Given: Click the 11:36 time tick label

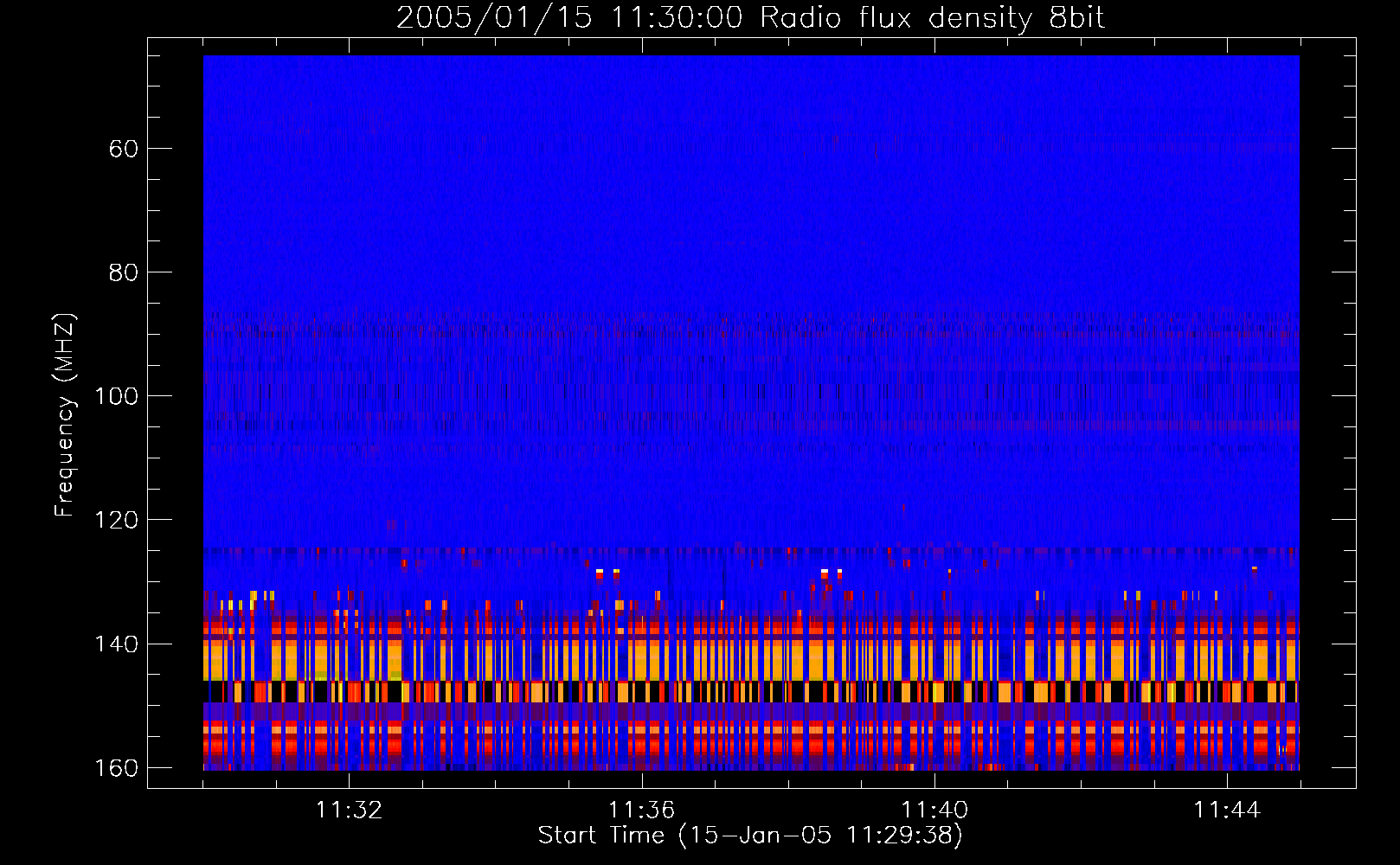Looking at the screenshot, I should point(641,810).
